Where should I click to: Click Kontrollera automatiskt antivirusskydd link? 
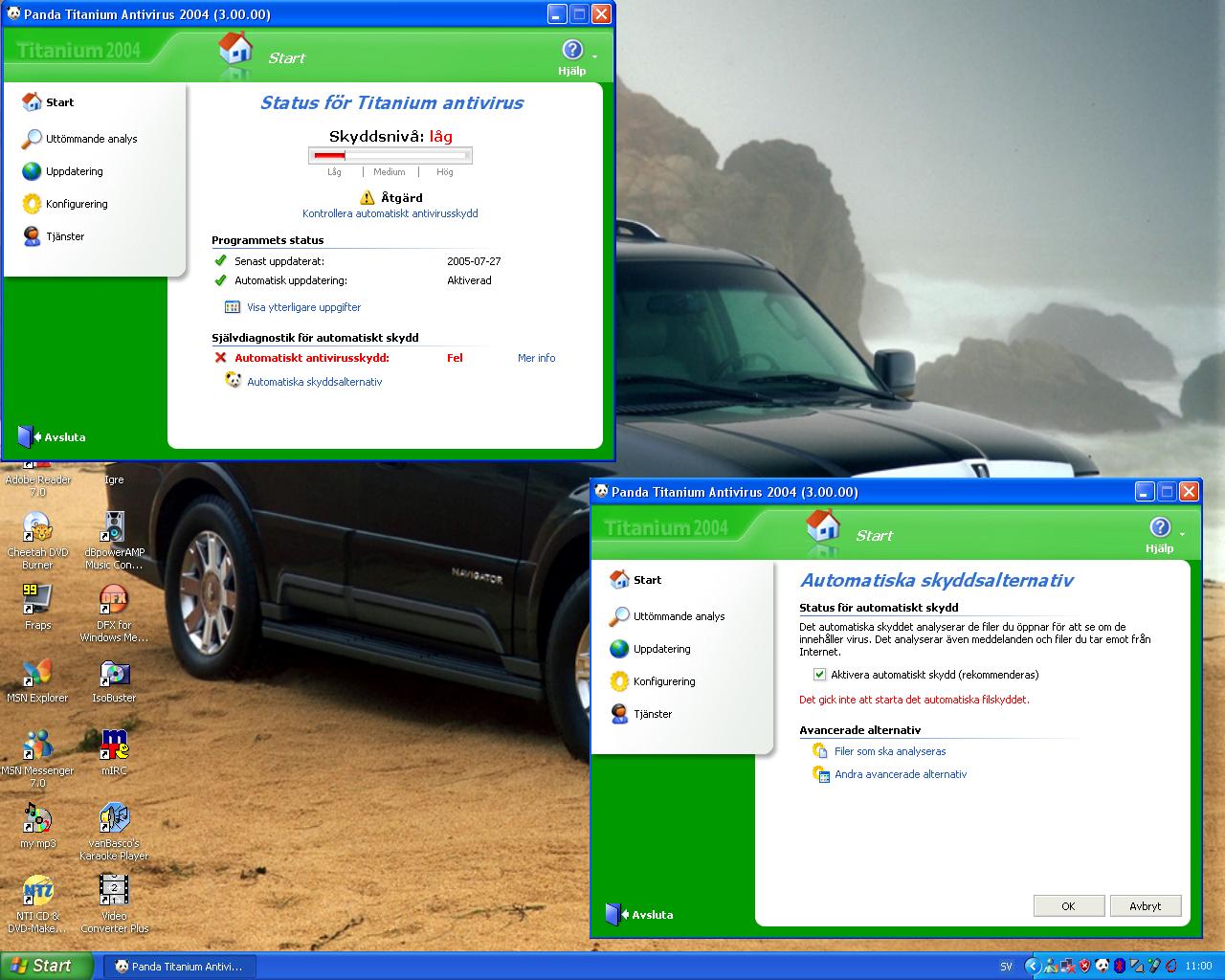[390, 213]
